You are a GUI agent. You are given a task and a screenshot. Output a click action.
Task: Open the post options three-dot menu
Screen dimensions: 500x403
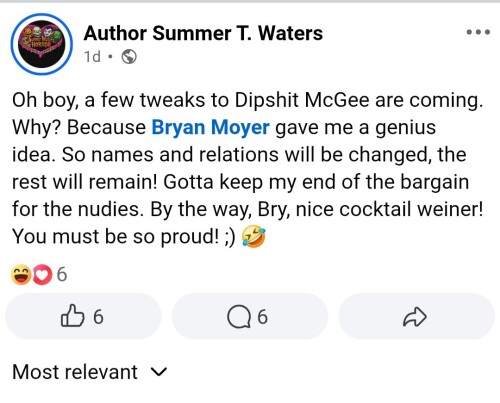478,32
